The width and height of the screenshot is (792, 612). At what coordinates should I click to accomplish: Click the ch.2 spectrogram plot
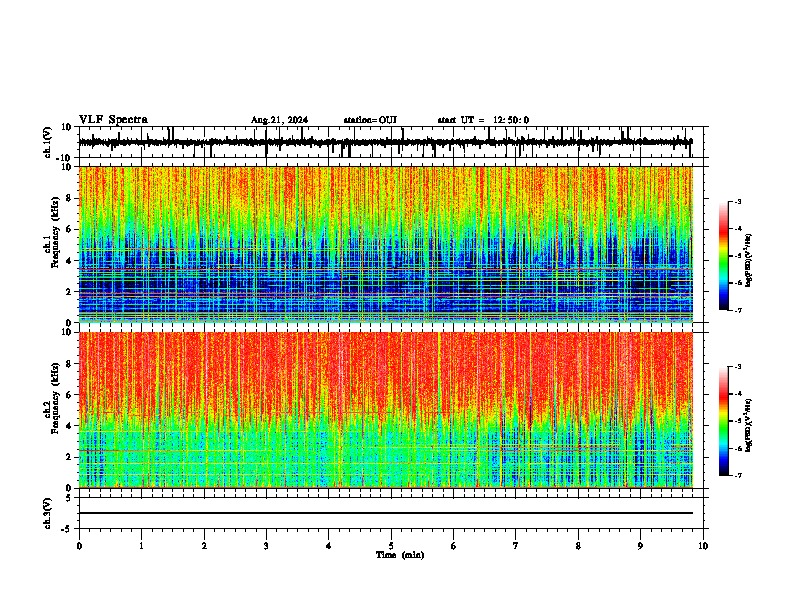pos(386,410)
